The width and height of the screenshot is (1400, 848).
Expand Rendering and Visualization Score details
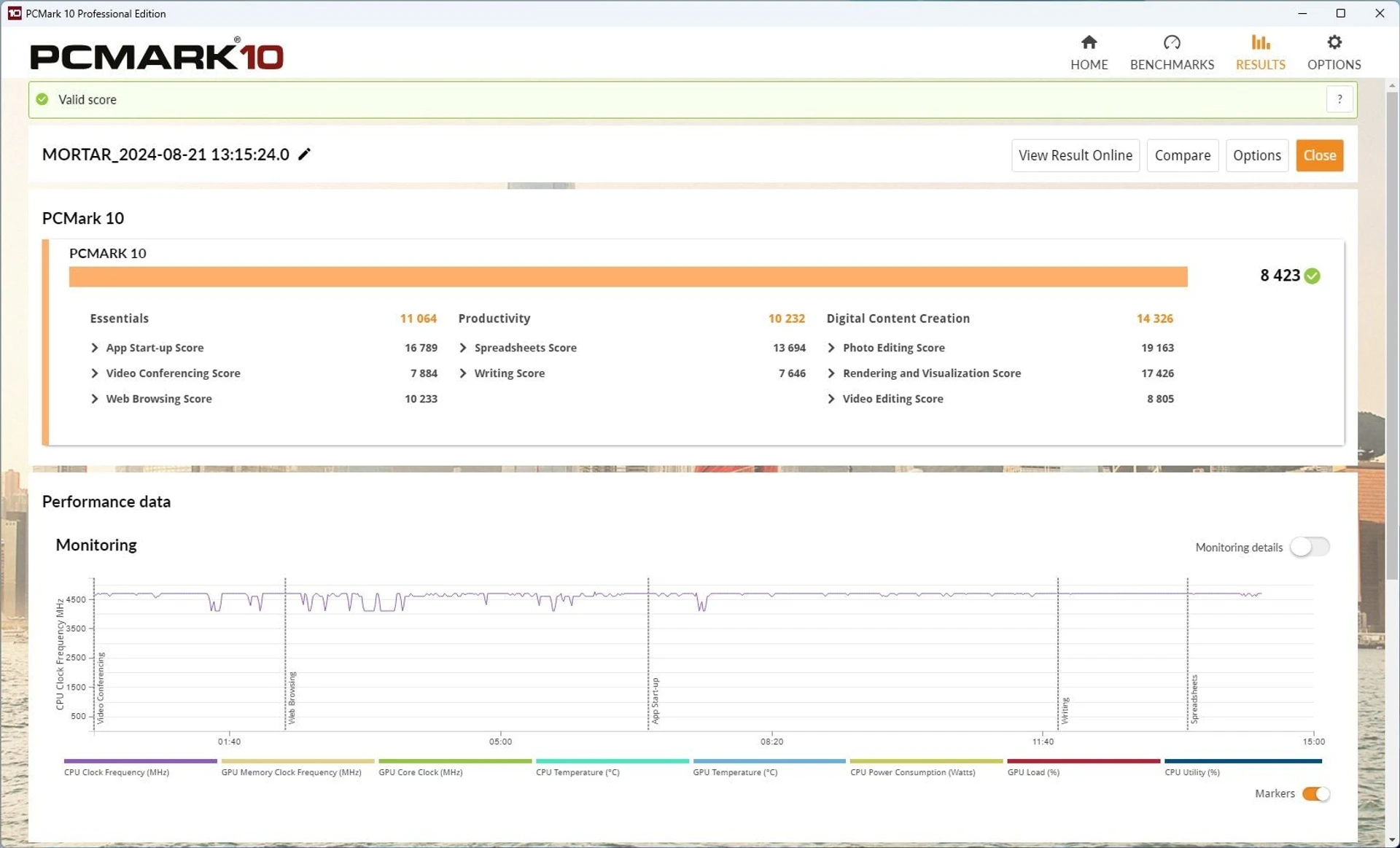click(831, 373)
